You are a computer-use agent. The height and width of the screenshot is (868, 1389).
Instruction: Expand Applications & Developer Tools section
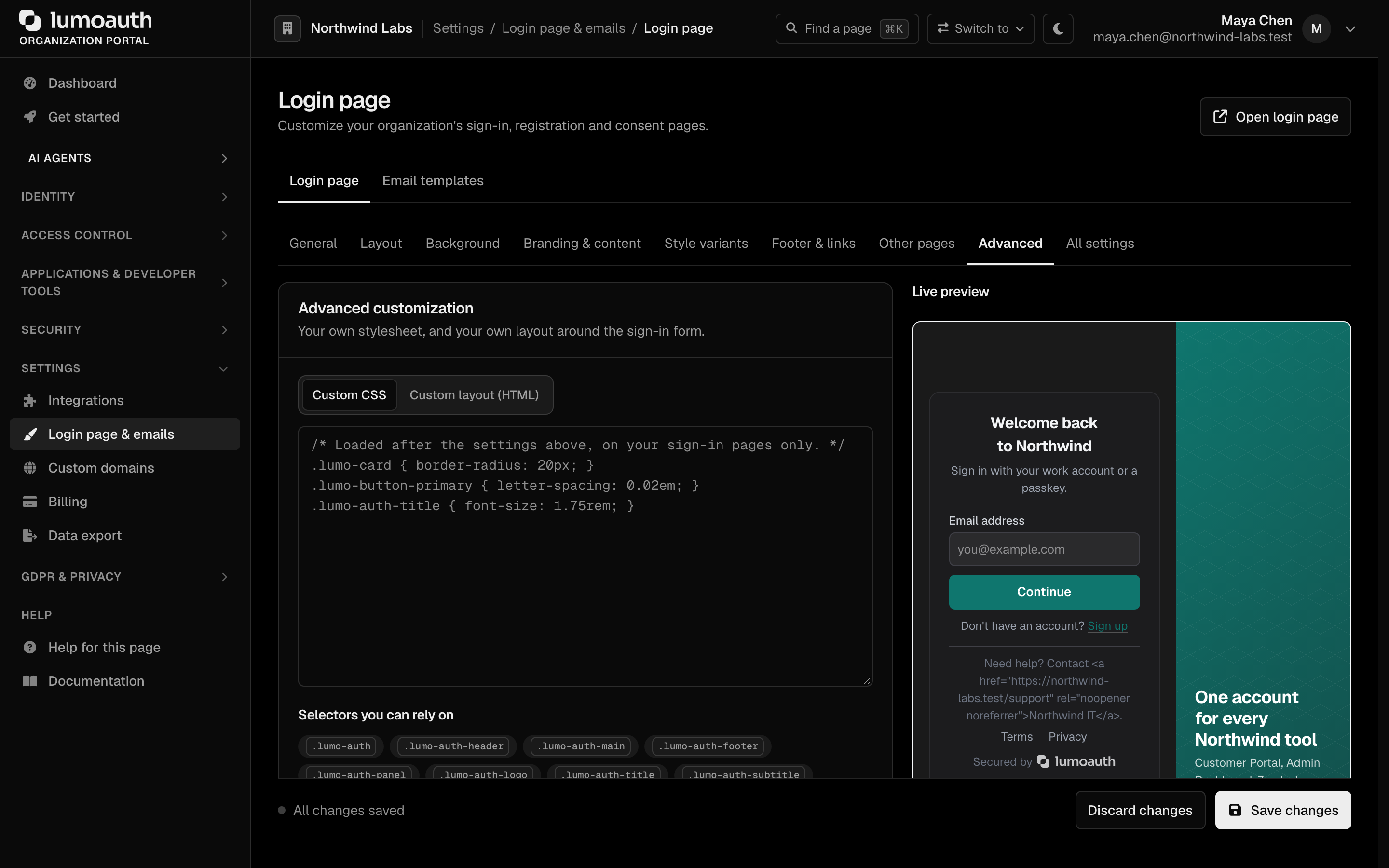(125, 283)
